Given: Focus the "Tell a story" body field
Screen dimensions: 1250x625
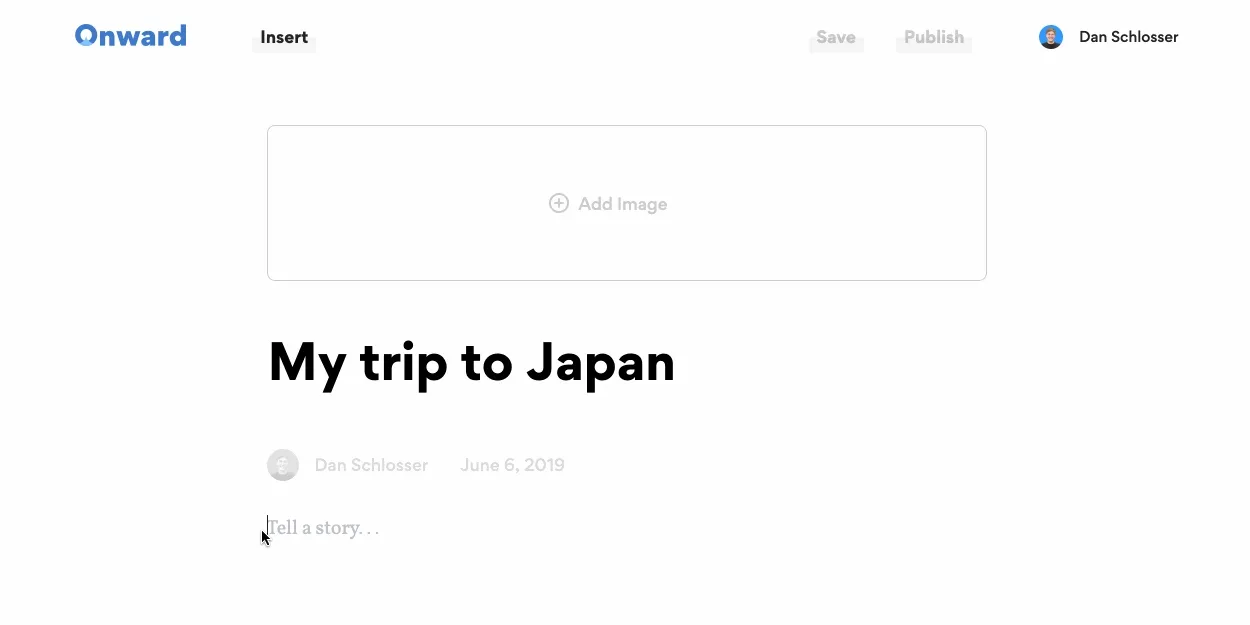Looking at the screenshot, I should pos(324,528).
